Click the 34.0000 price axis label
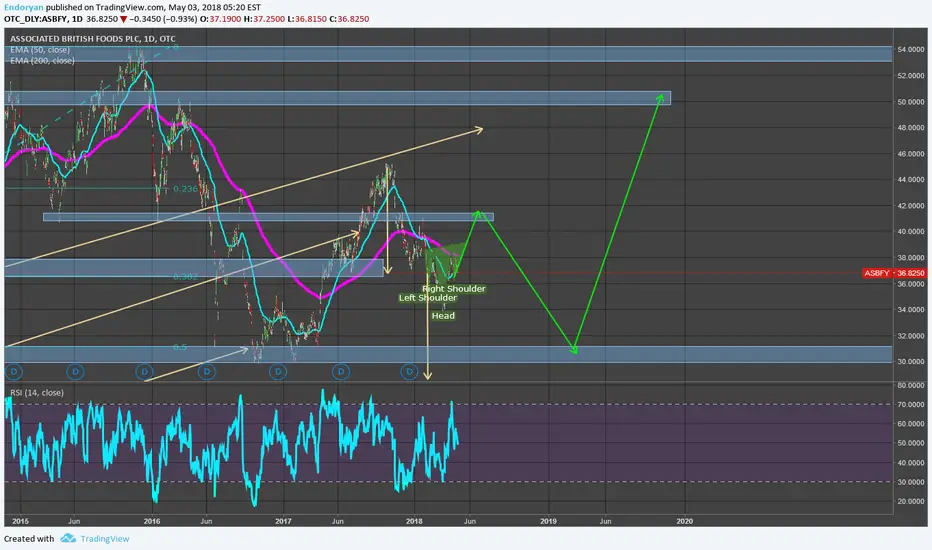Viewport: 932px width, 550px height. coord(910,310)
